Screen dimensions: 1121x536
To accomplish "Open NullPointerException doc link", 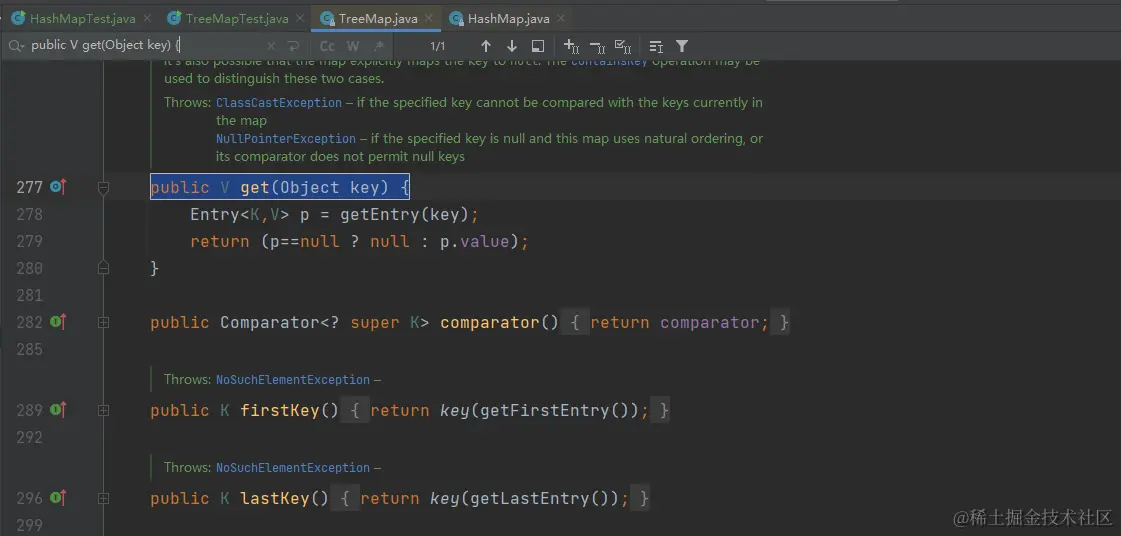I will (x=286, y=139).
